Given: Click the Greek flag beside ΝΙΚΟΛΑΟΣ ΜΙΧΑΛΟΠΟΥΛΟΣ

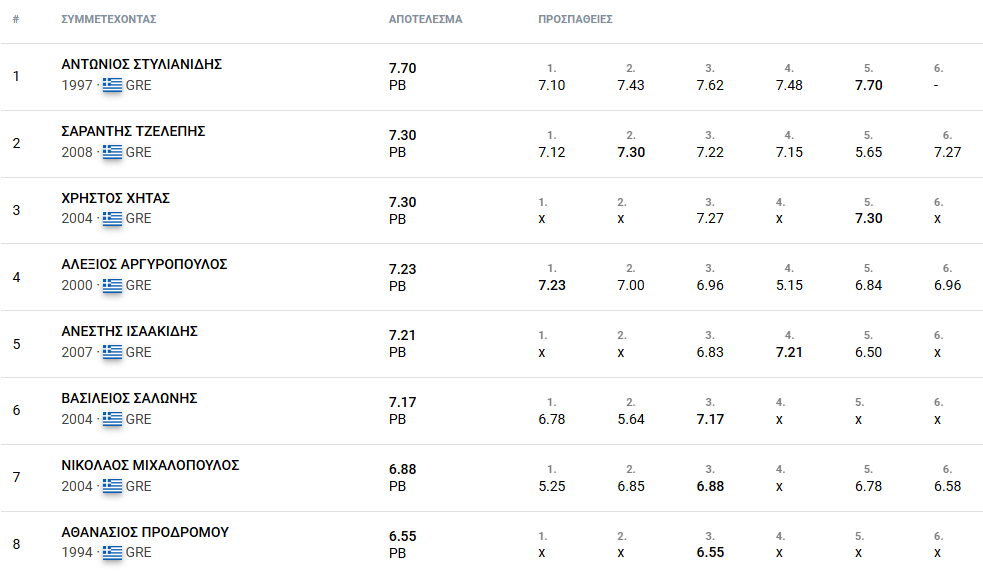Looking at the screenshot, I should point(112,486).
